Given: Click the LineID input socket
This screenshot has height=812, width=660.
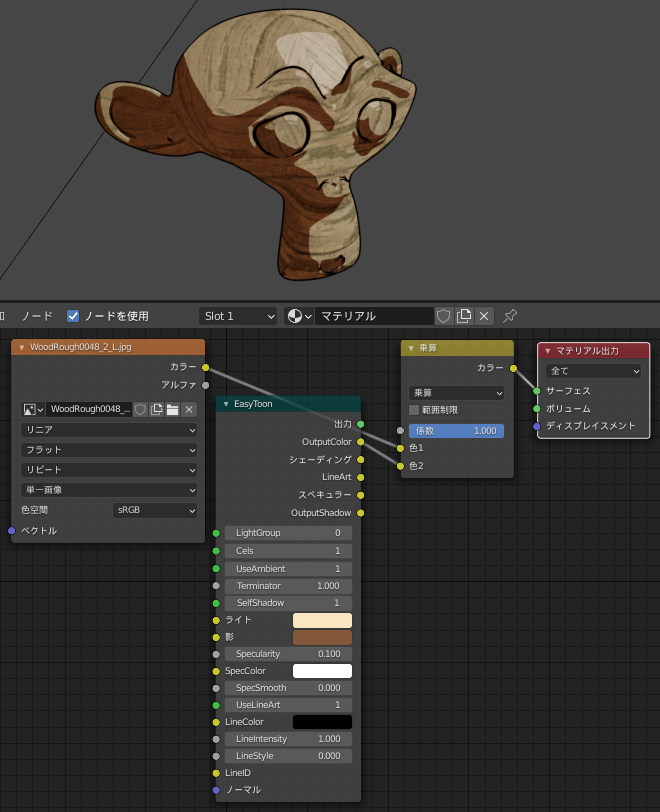Looking at the screenshot, I should (216, 773).
